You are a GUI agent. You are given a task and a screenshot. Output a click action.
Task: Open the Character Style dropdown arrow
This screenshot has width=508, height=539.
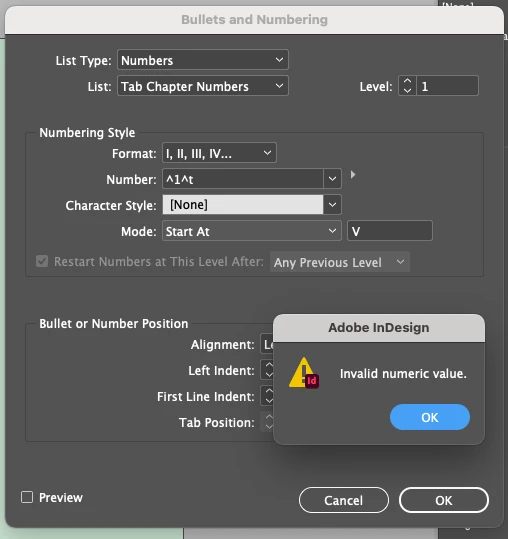click(x=332, y=205)
